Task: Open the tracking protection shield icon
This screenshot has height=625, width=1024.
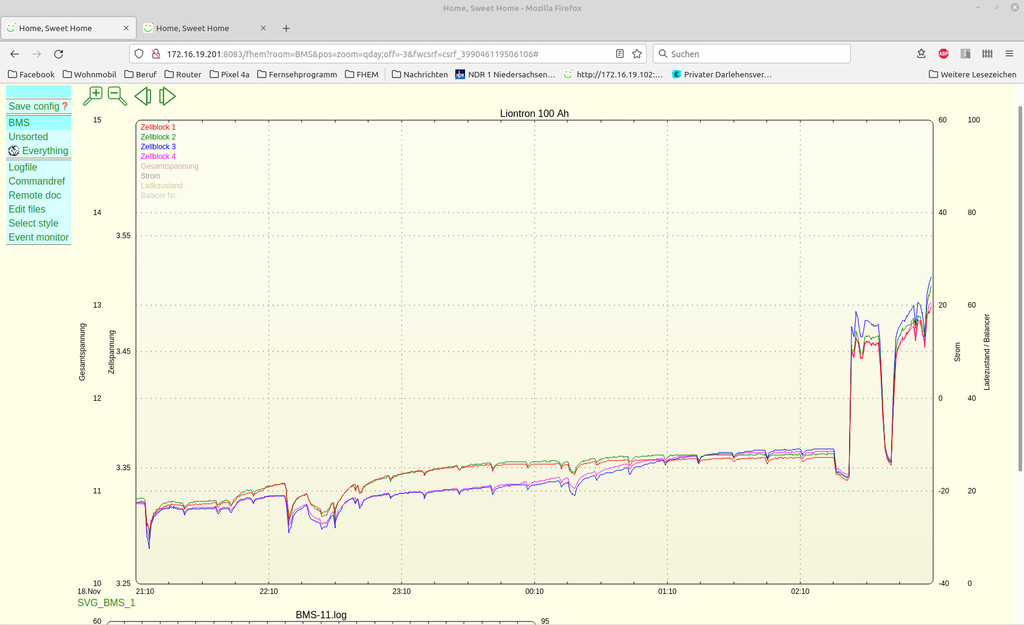Action: 139,54
